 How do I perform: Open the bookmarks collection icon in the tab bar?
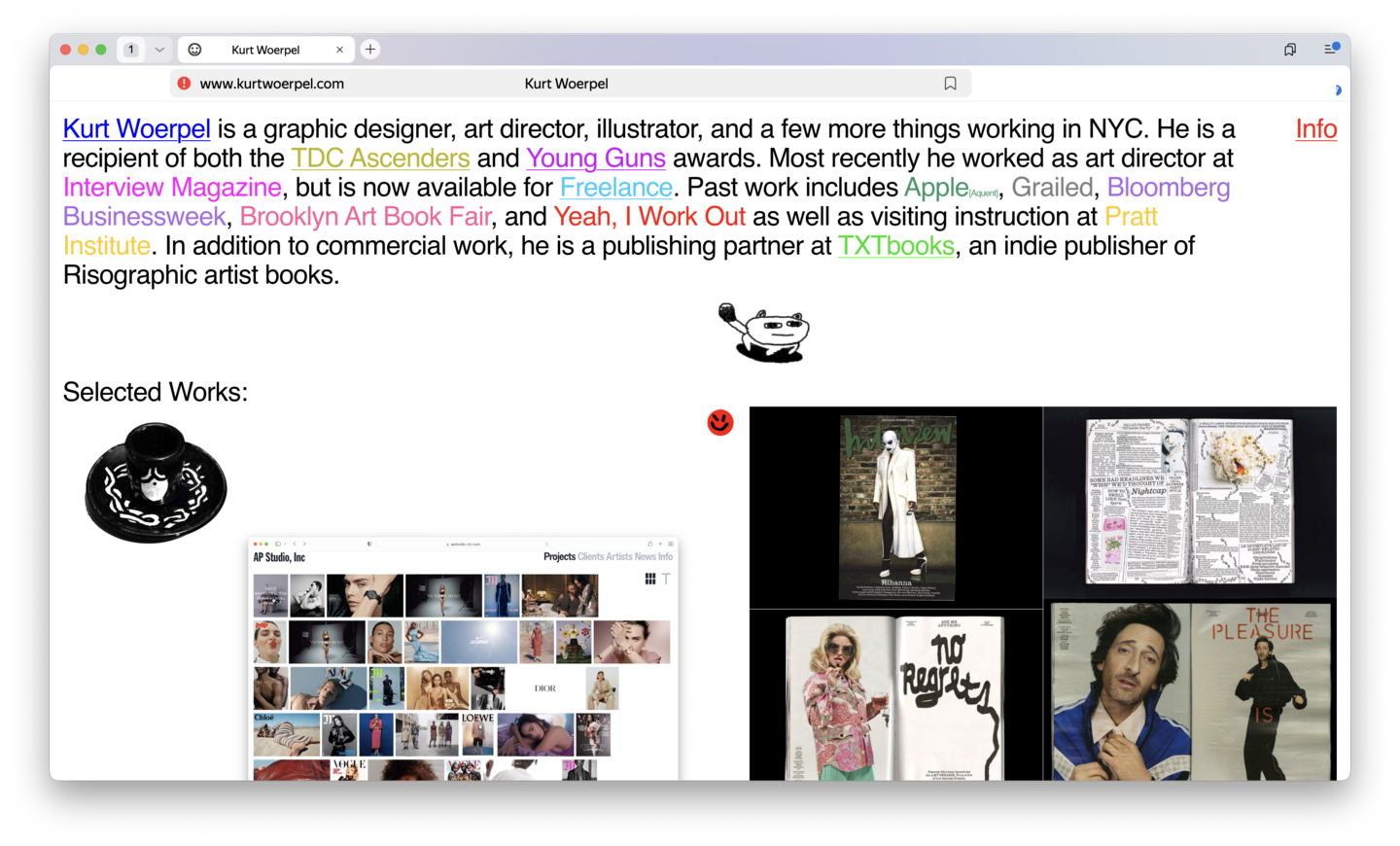pos(1290,50)
